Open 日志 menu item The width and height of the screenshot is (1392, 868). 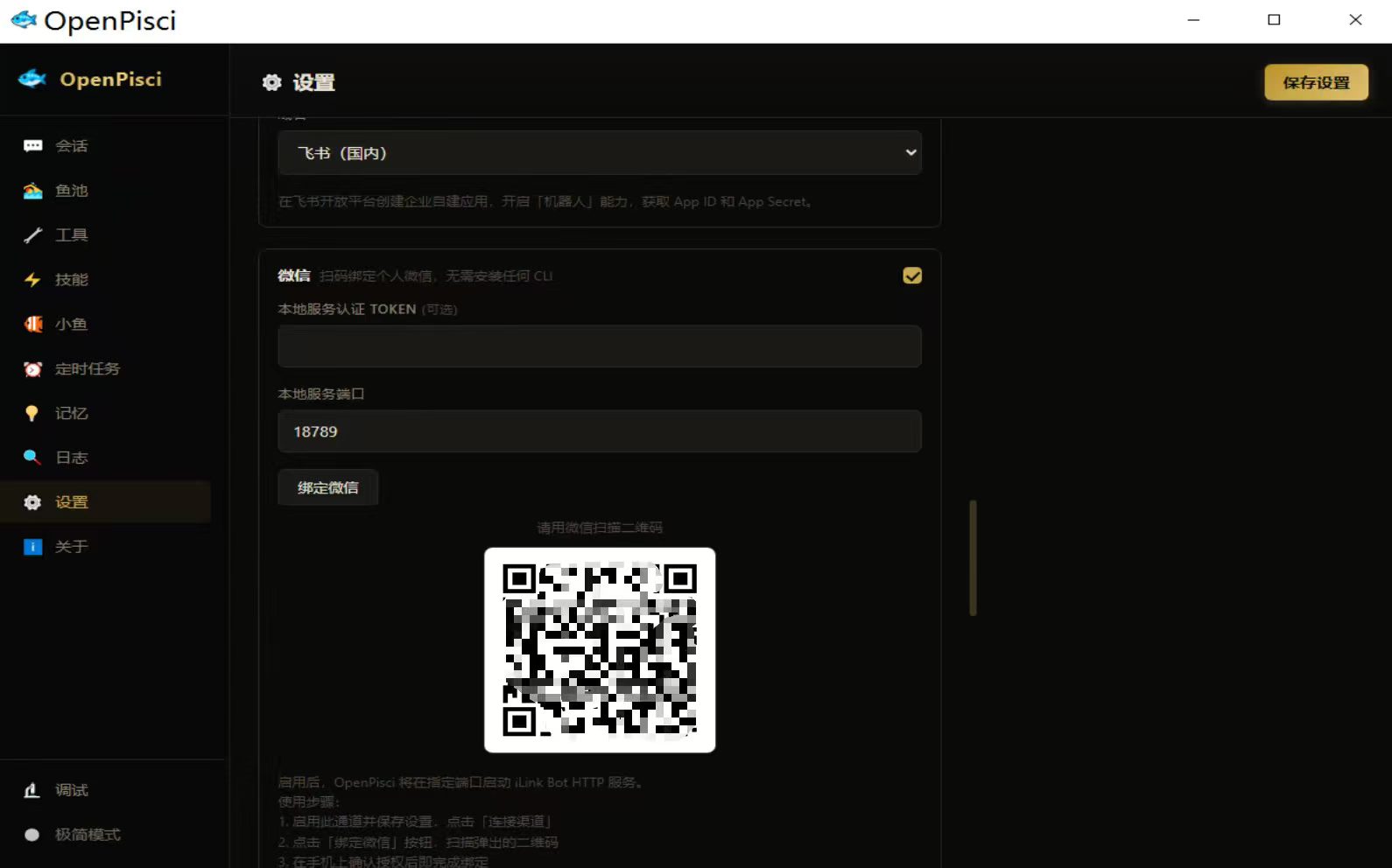105,458
